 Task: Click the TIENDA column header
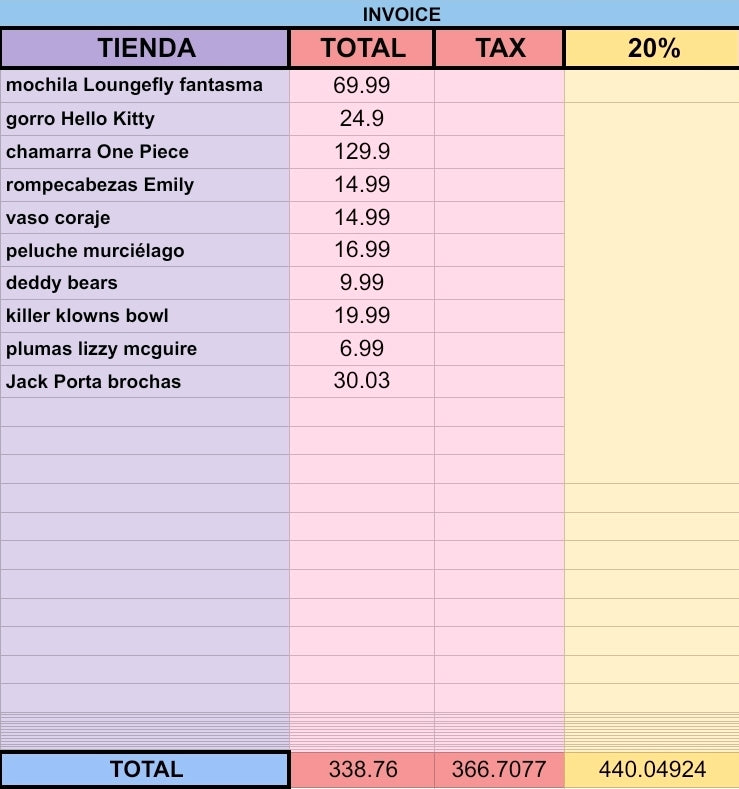[x=145, y=48]
